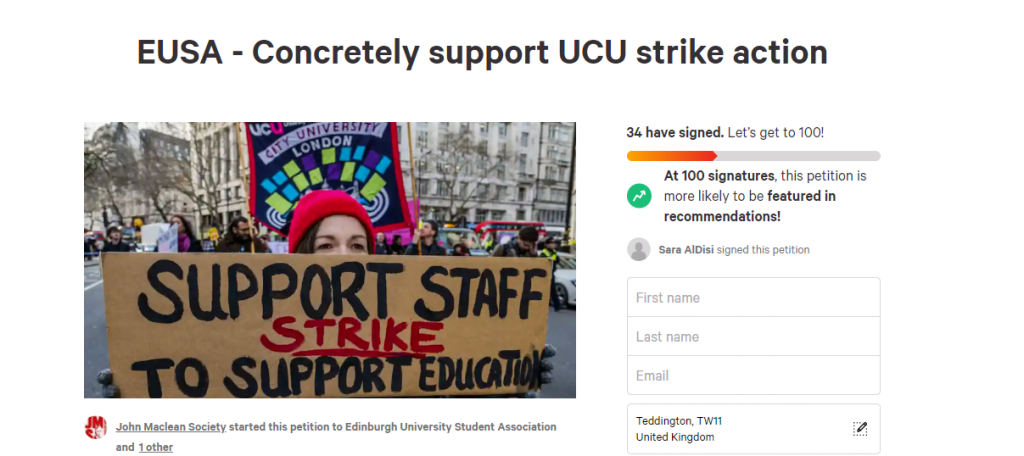
Task: Click the Sara AlDisi signer name
Action: coord(686,250)
